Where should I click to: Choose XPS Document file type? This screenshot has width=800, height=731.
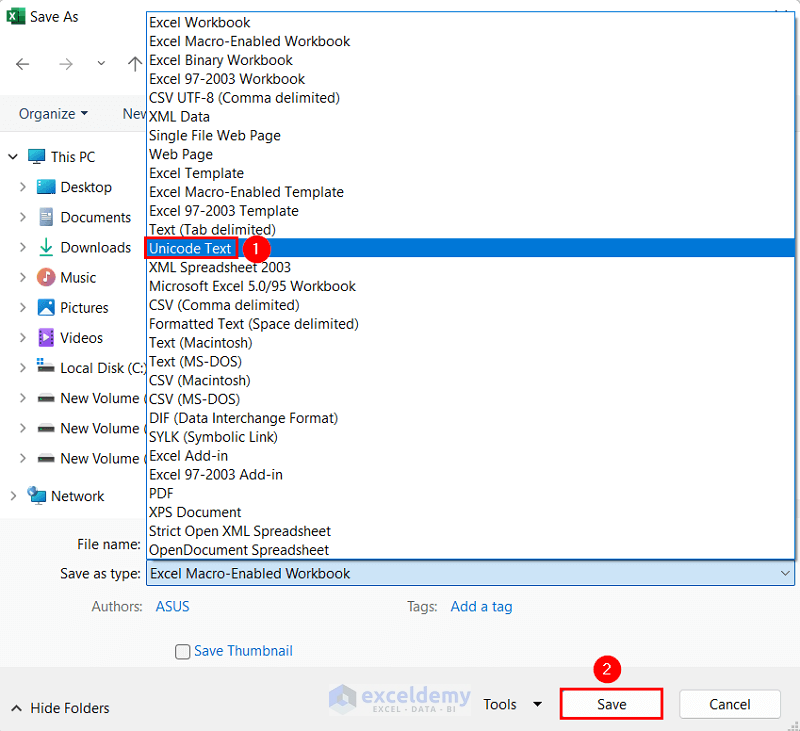470,513
